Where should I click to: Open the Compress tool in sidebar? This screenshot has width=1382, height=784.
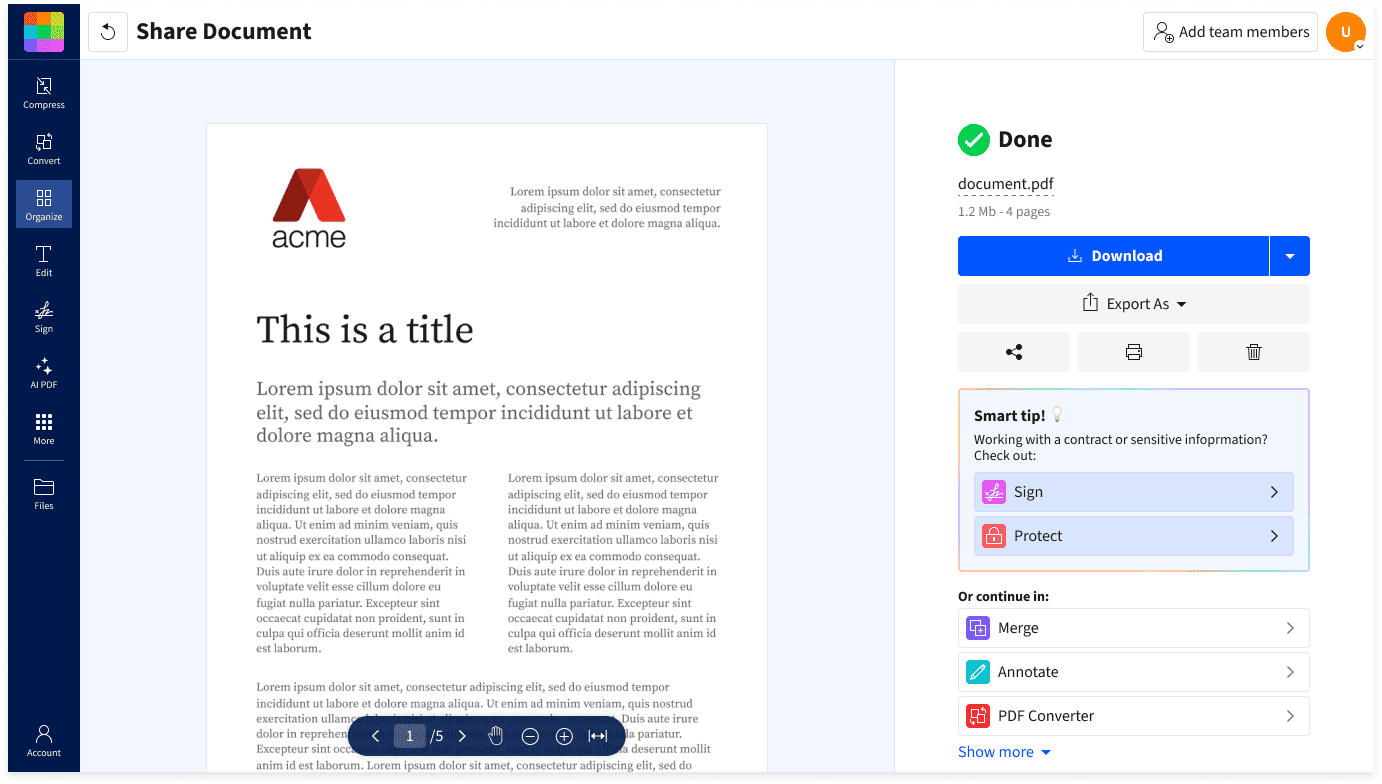pos(44,93)
